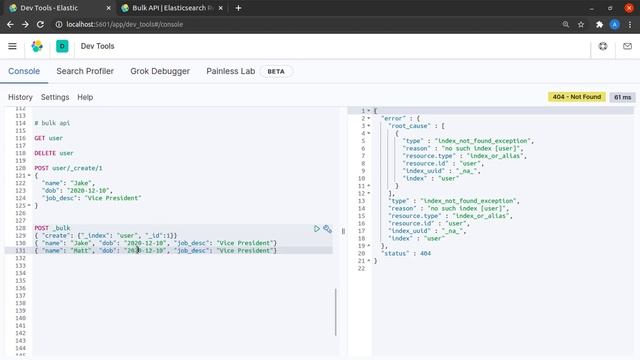The height and width of the screenshot is (360, 640).
Task: Open the green D space selector
Action: [x=62, y=46]
